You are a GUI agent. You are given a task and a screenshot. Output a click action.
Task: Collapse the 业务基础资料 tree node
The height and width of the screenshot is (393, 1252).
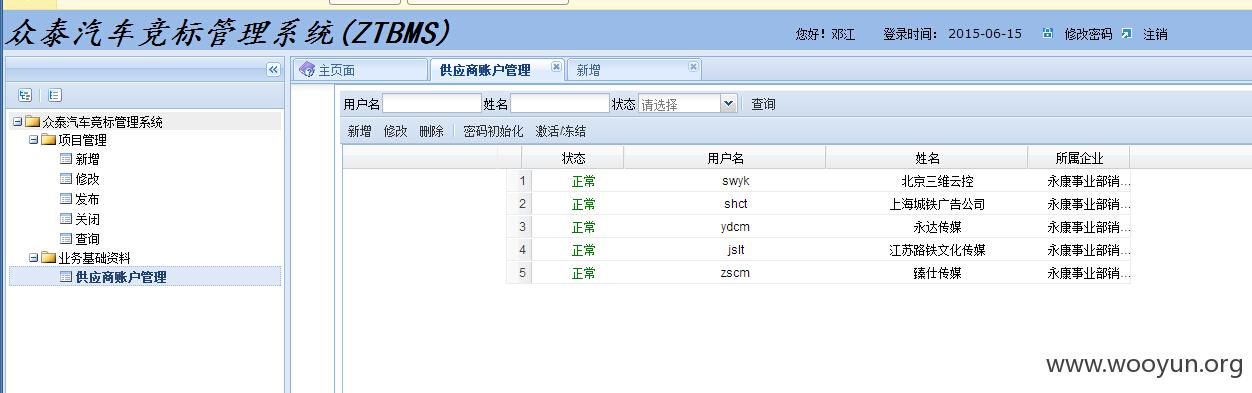click(x=33, y=258)
